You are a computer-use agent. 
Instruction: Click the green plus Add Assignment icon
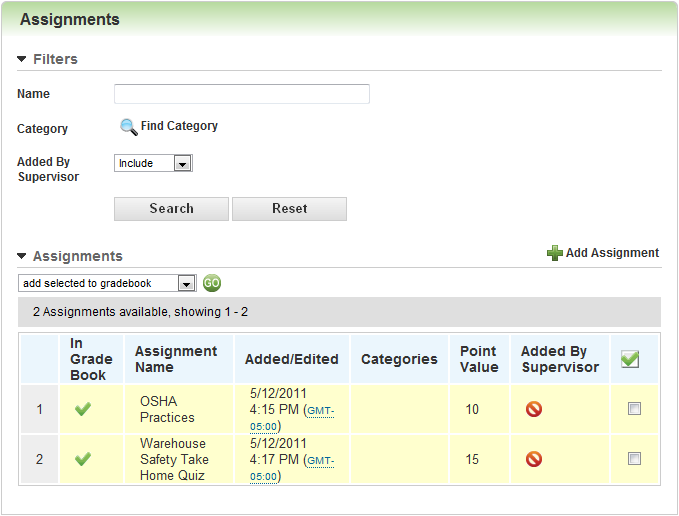click(554, 254)
